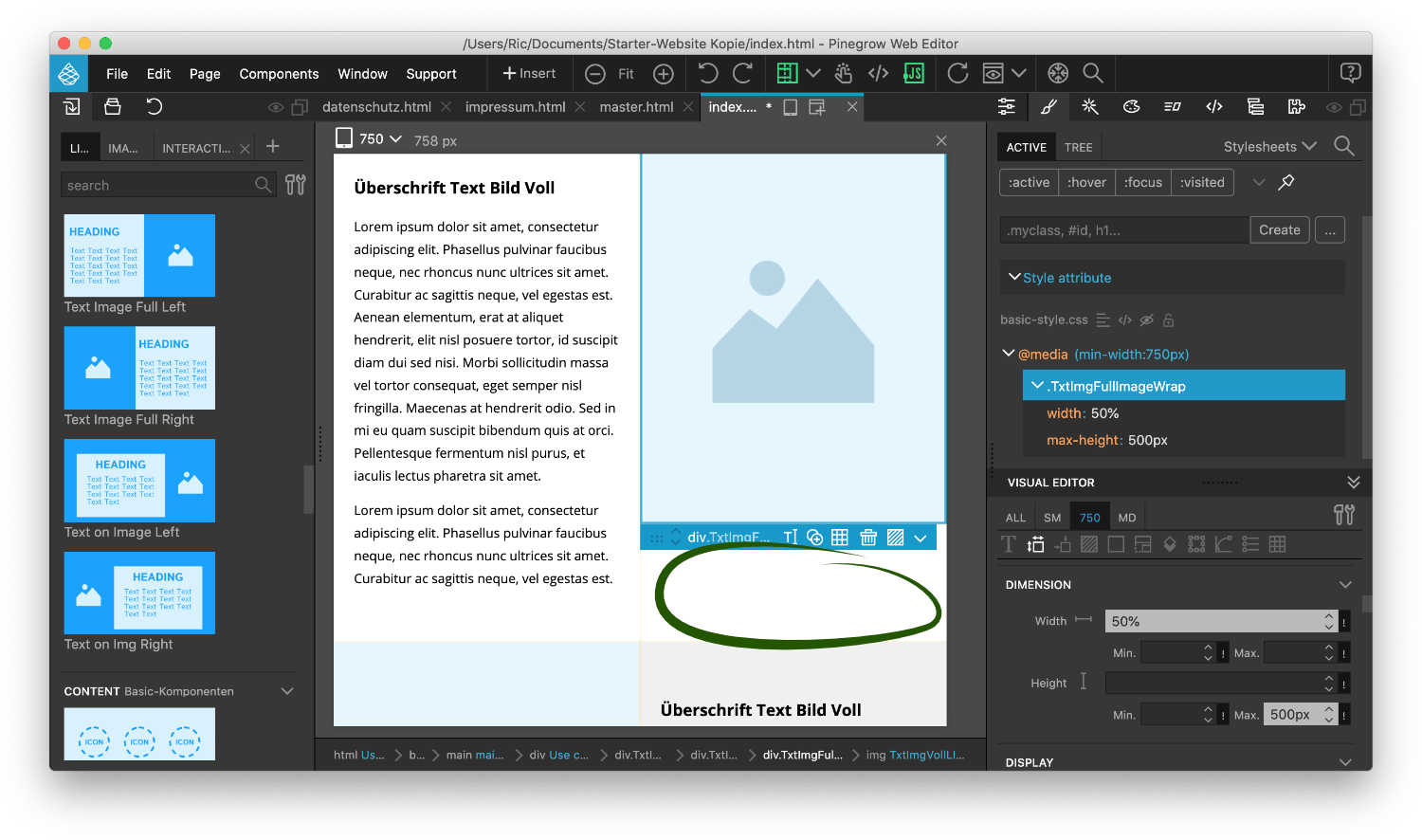Toggle the JS execution icon
1422x840 pixels.
(x=914, y=73)
